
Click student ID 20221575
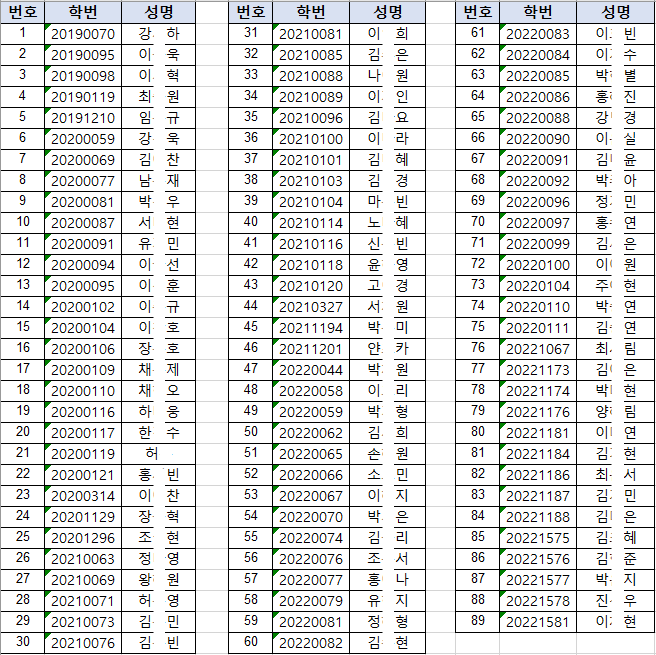click(x=538, y=538)
